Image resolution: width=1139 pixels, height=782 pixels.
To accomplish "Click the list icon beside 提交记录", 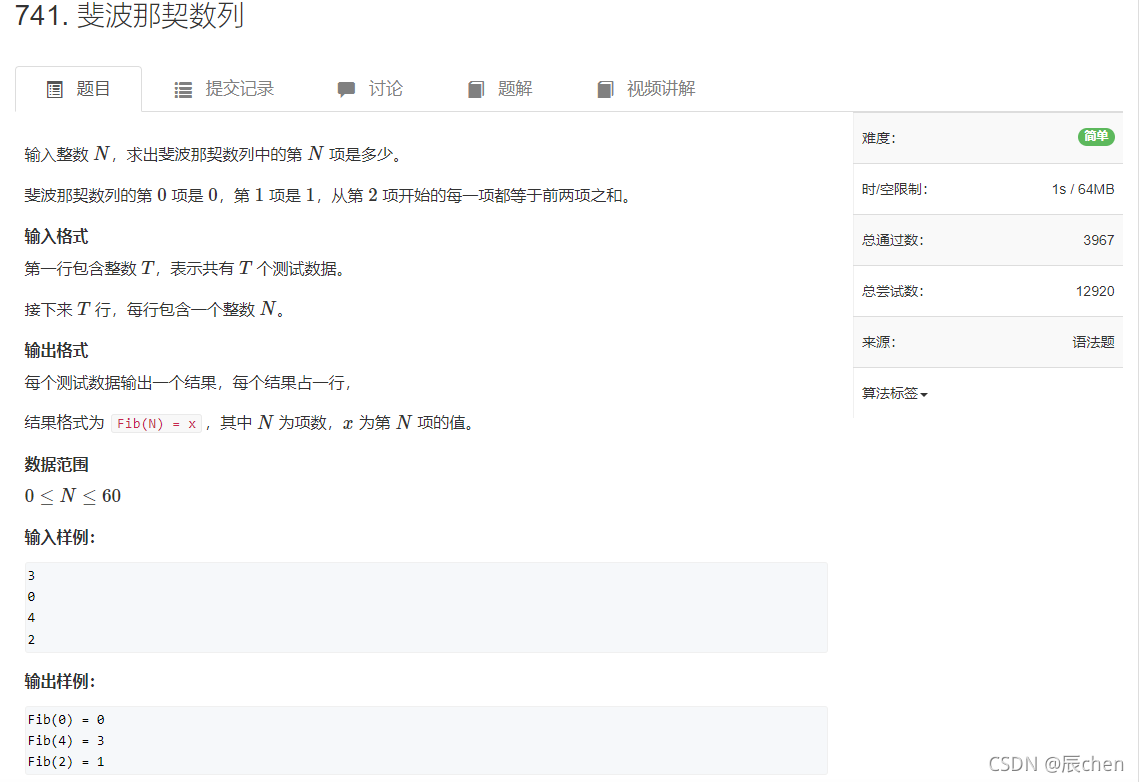I will (182, 88).
